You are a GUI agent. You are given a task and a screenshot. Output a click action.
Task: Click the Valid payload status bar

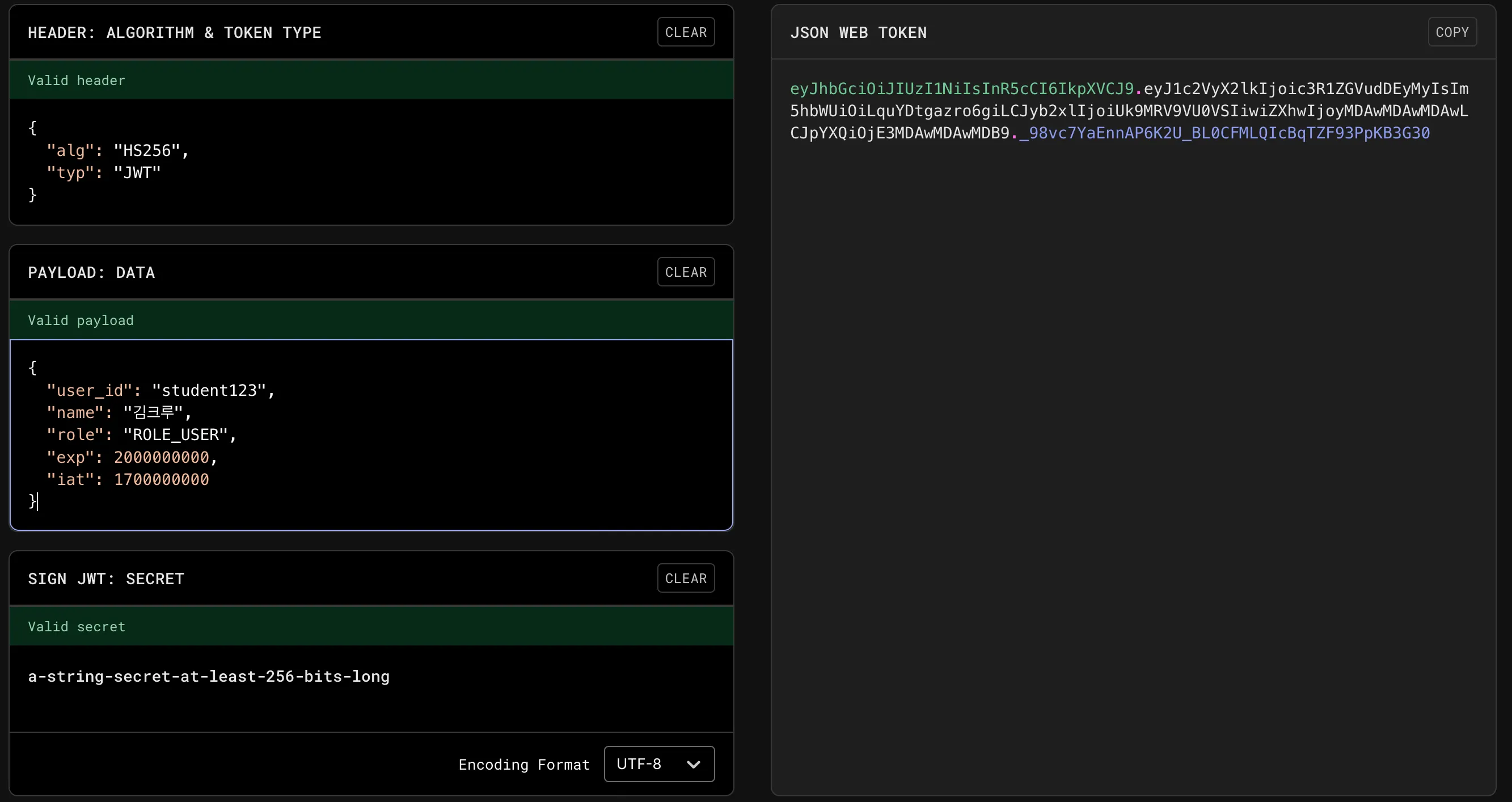click(371, 320)
